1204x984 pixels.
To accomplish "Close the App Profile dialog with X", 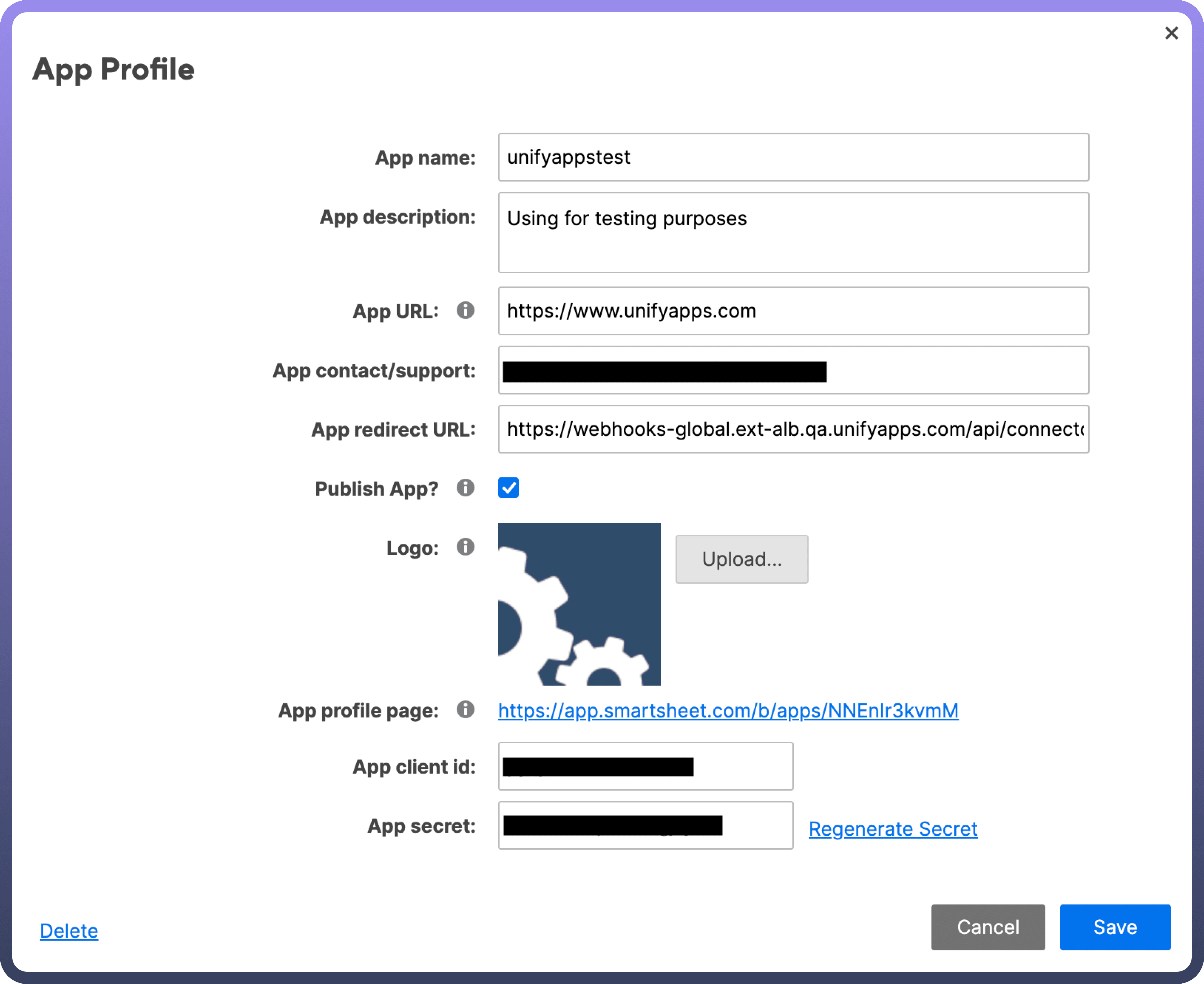I will (x=1171, y=33).
